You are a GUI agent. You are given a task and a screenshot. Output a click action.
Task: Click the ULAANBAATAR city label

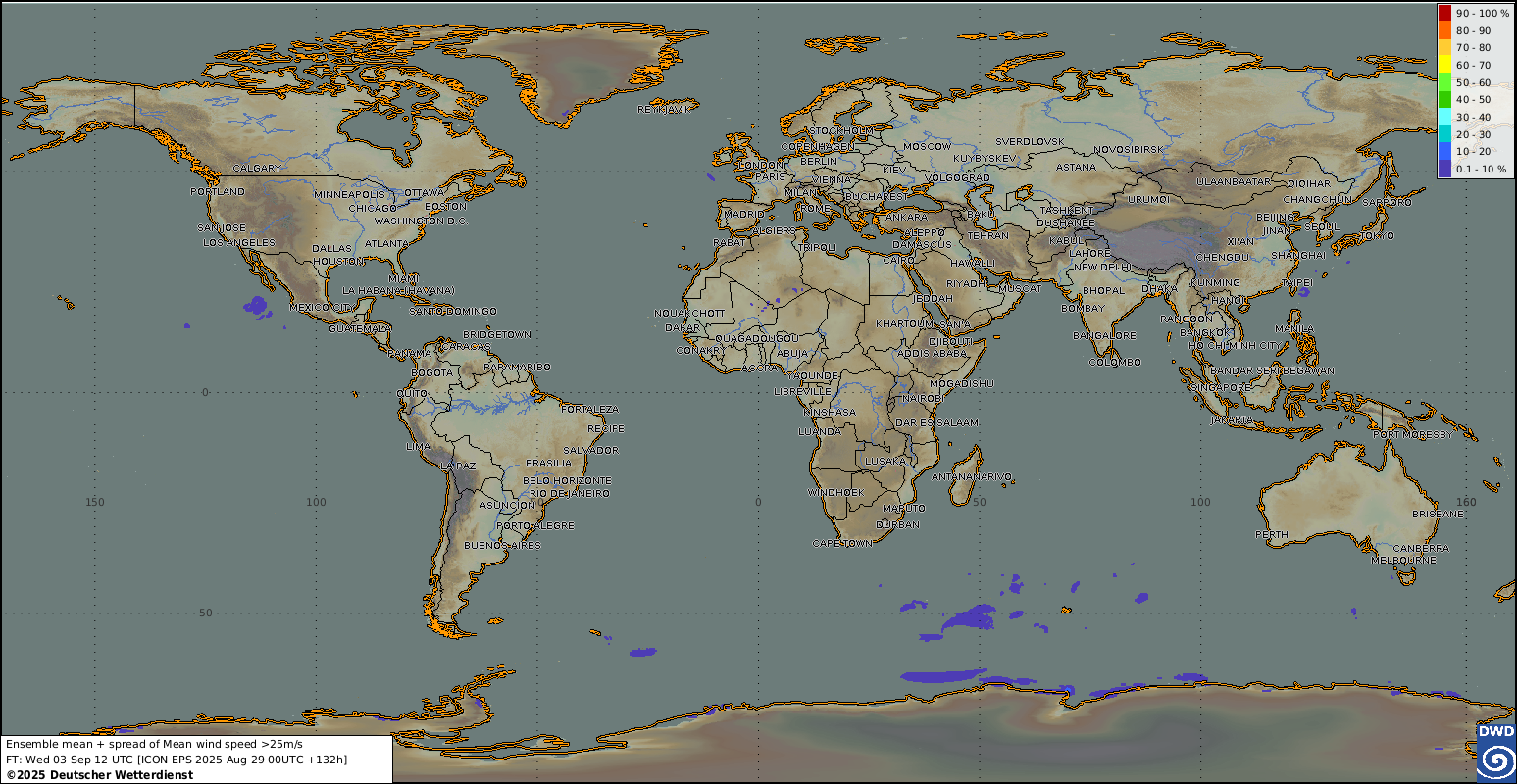[x=1234, y=181]
